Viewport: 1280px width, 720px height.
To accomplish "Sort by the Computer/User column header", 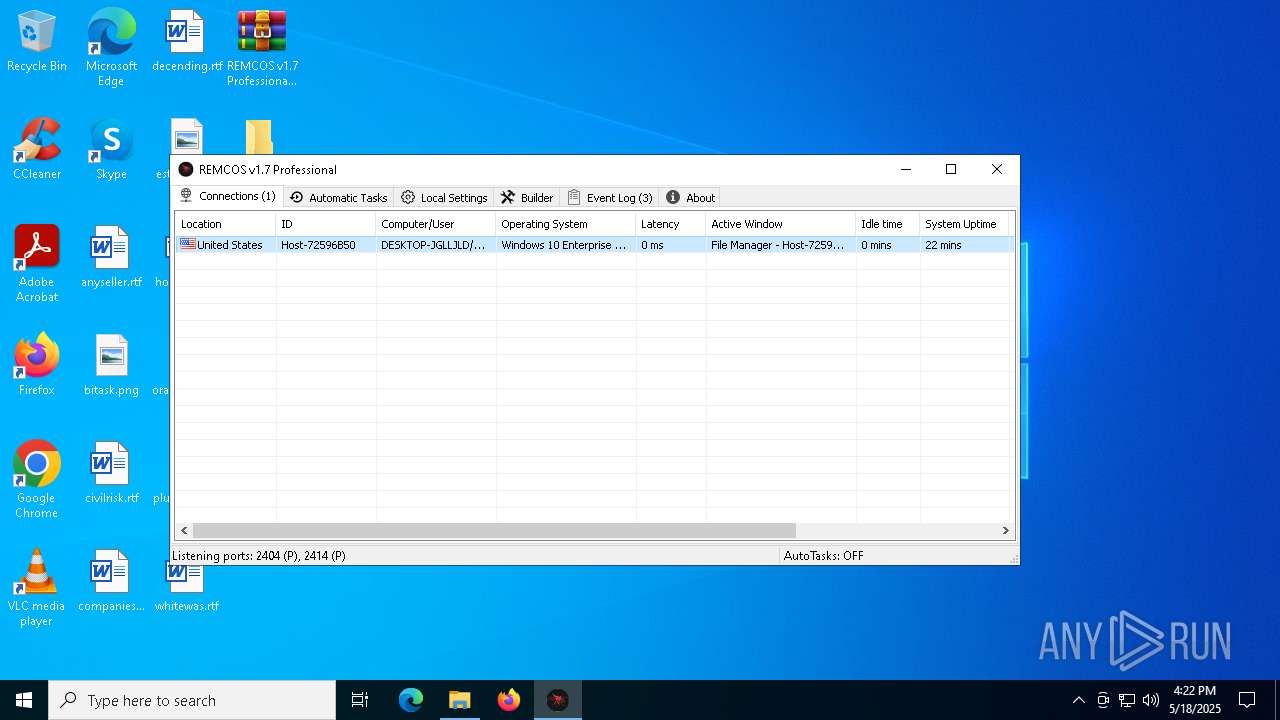I will click(x=435, y=224).
